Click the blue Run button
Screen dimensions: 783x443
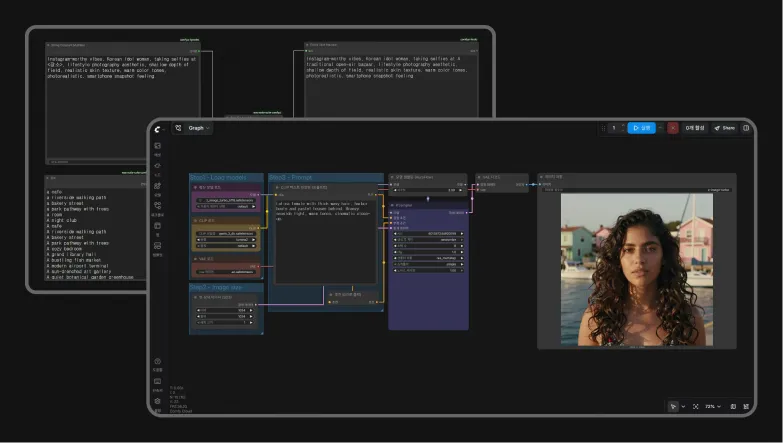641,128
